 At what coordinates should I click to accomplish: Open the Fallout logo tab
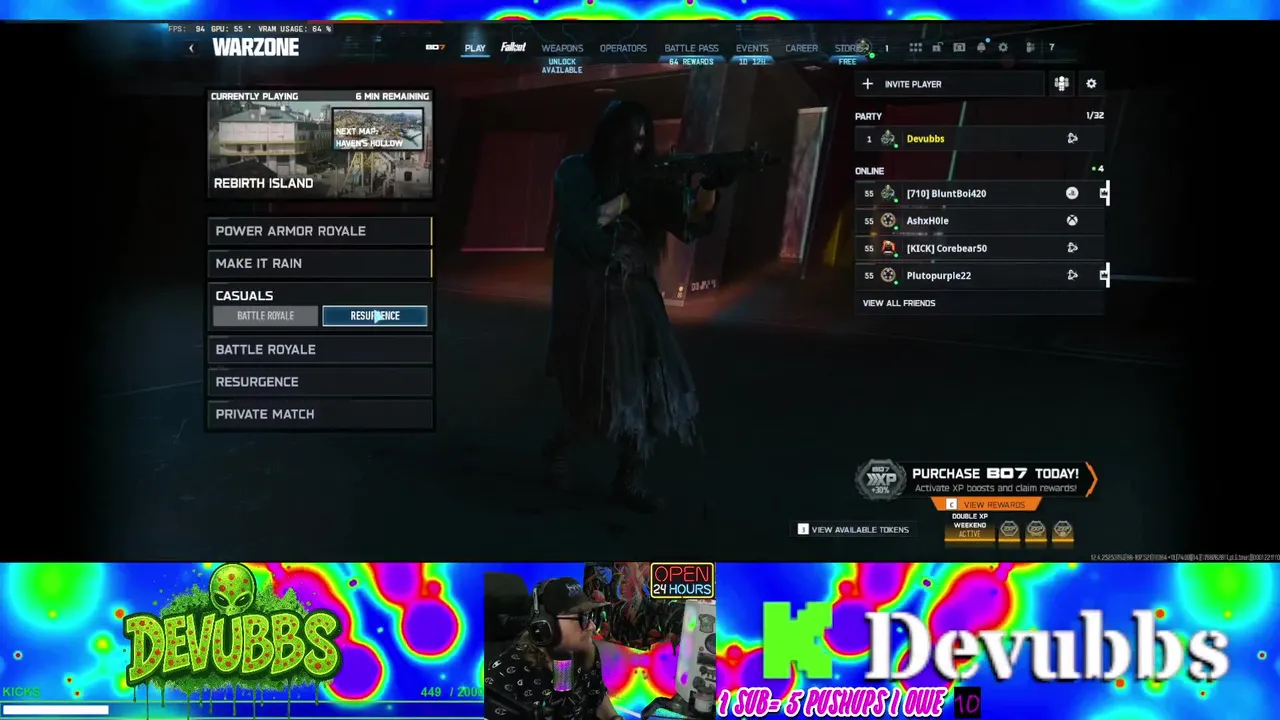(x=513, y=47)
